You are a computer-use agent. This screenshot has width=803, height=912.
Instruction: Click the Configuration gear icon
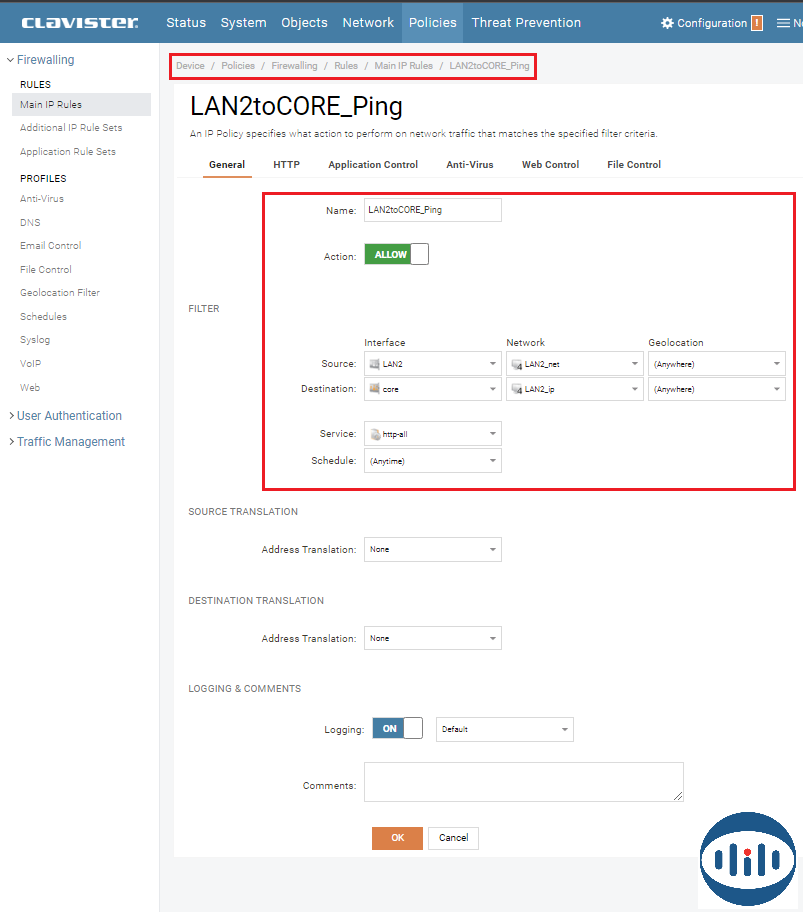[667, 23]
